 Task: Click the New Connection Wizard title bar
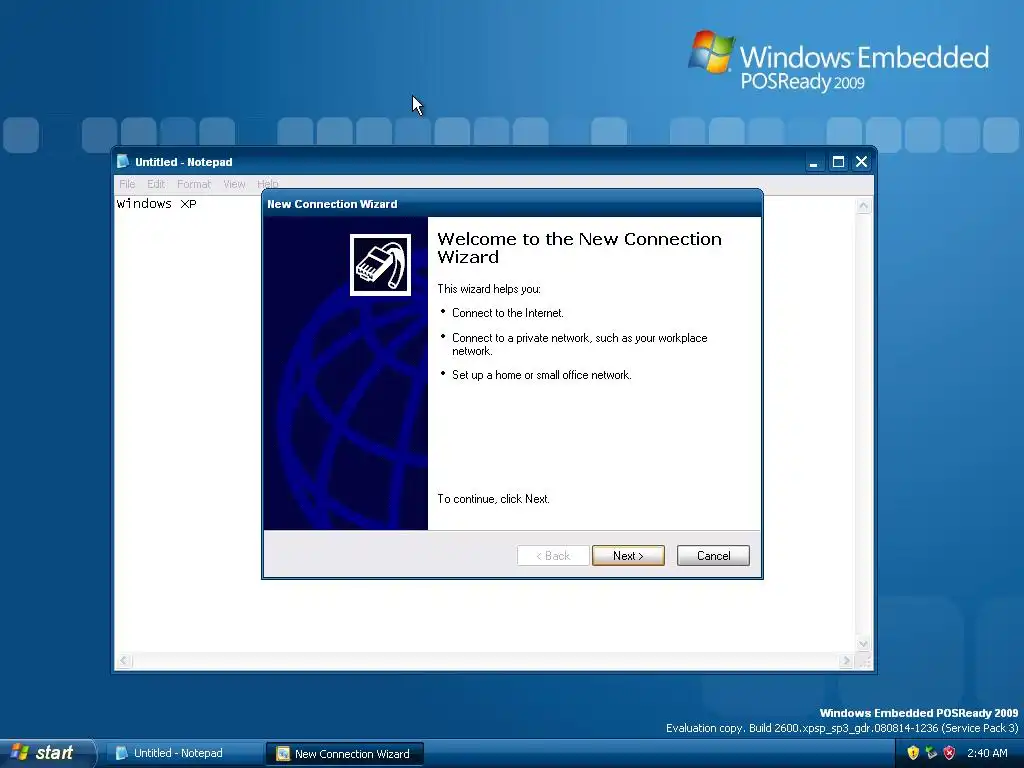[x=512, y=204]
